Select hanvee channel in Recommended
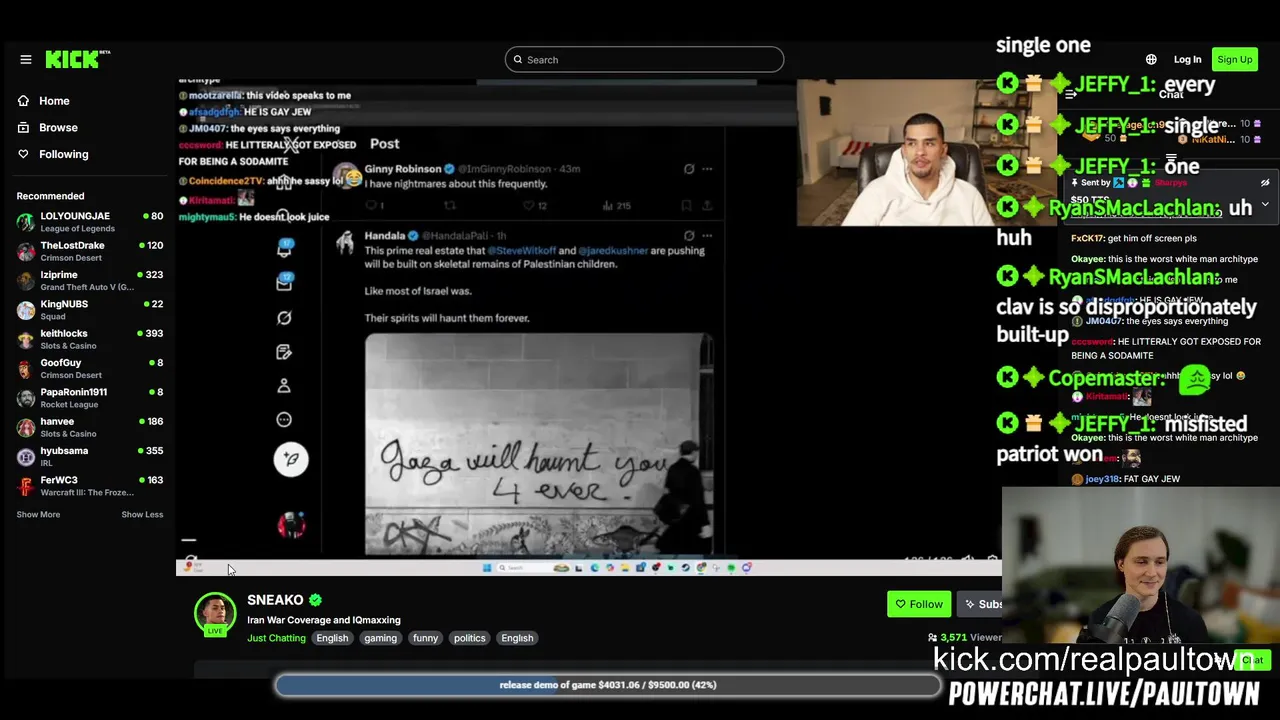The height and width of the screenshot is (720, 1280). pos(89,427)
